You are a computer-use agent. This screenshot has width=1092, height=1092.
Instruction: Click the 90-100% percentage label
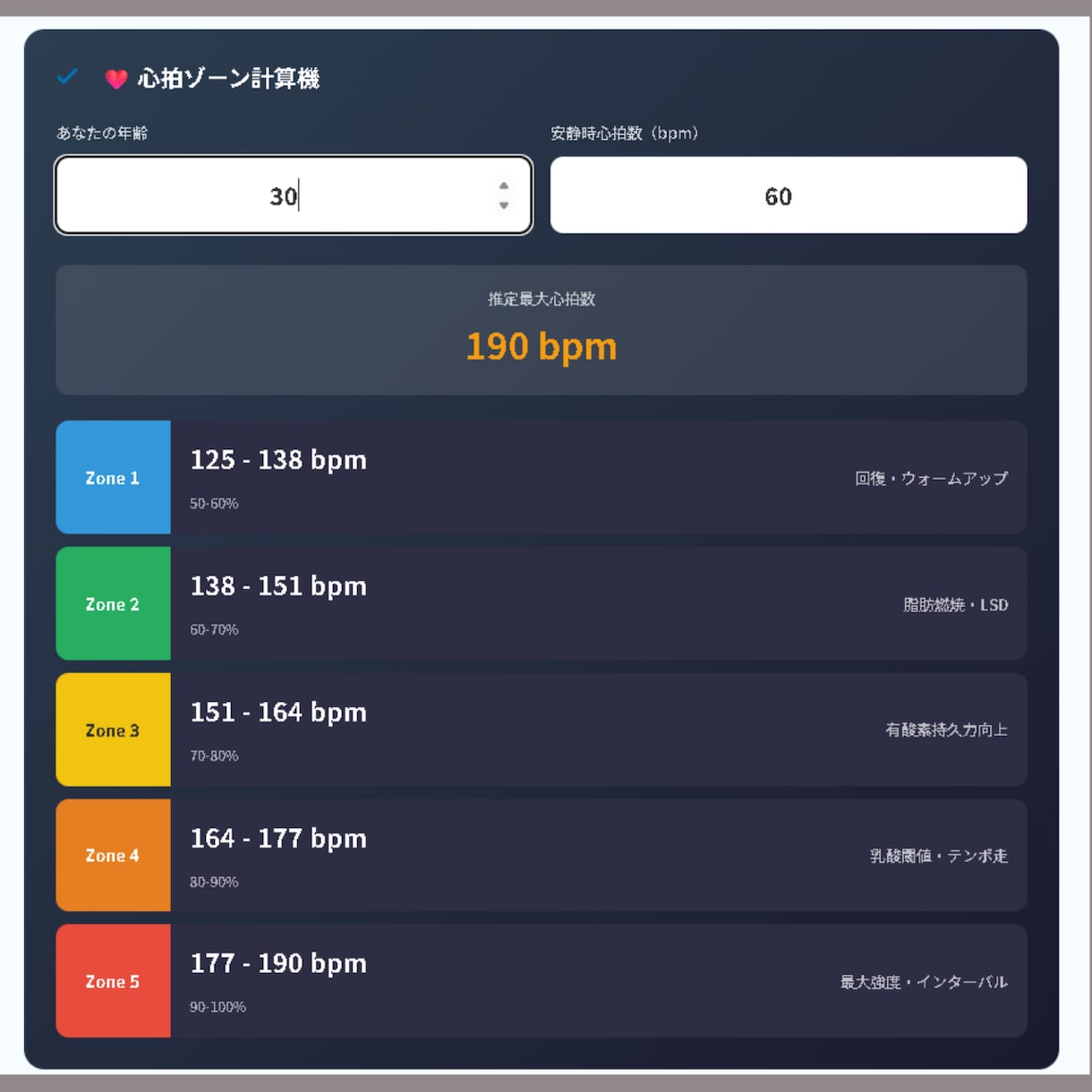(x=218, y=1007)
